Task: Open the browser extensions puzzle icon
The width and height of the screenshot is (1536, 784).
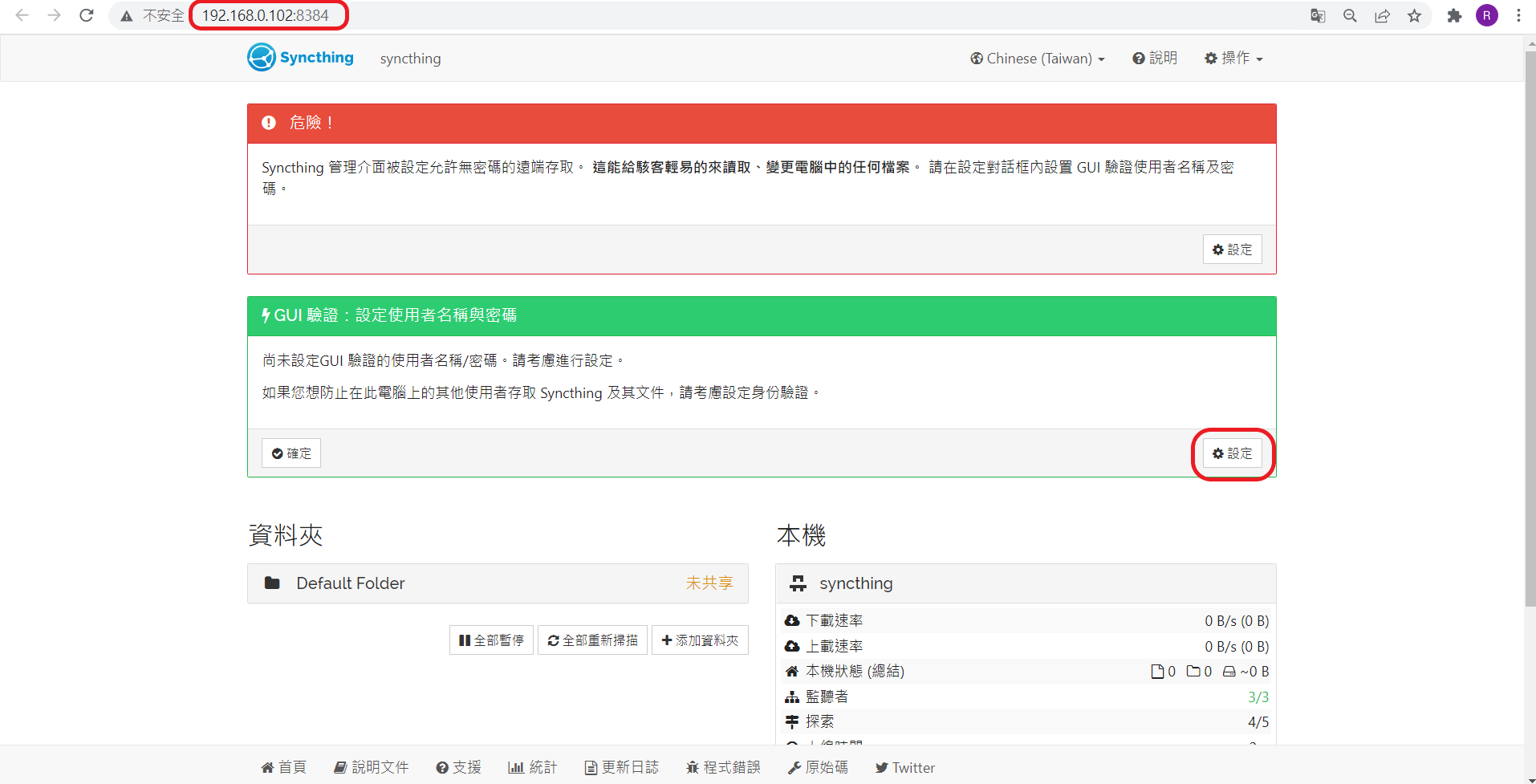Action: pyautogui.click(x=1454, y=15)
